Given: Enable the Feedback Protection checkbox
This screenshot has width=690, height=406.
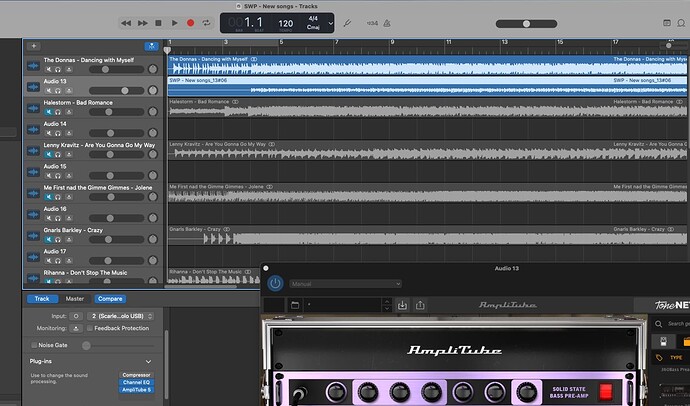Looking at the screenshot, I should [x=90, y=328].
